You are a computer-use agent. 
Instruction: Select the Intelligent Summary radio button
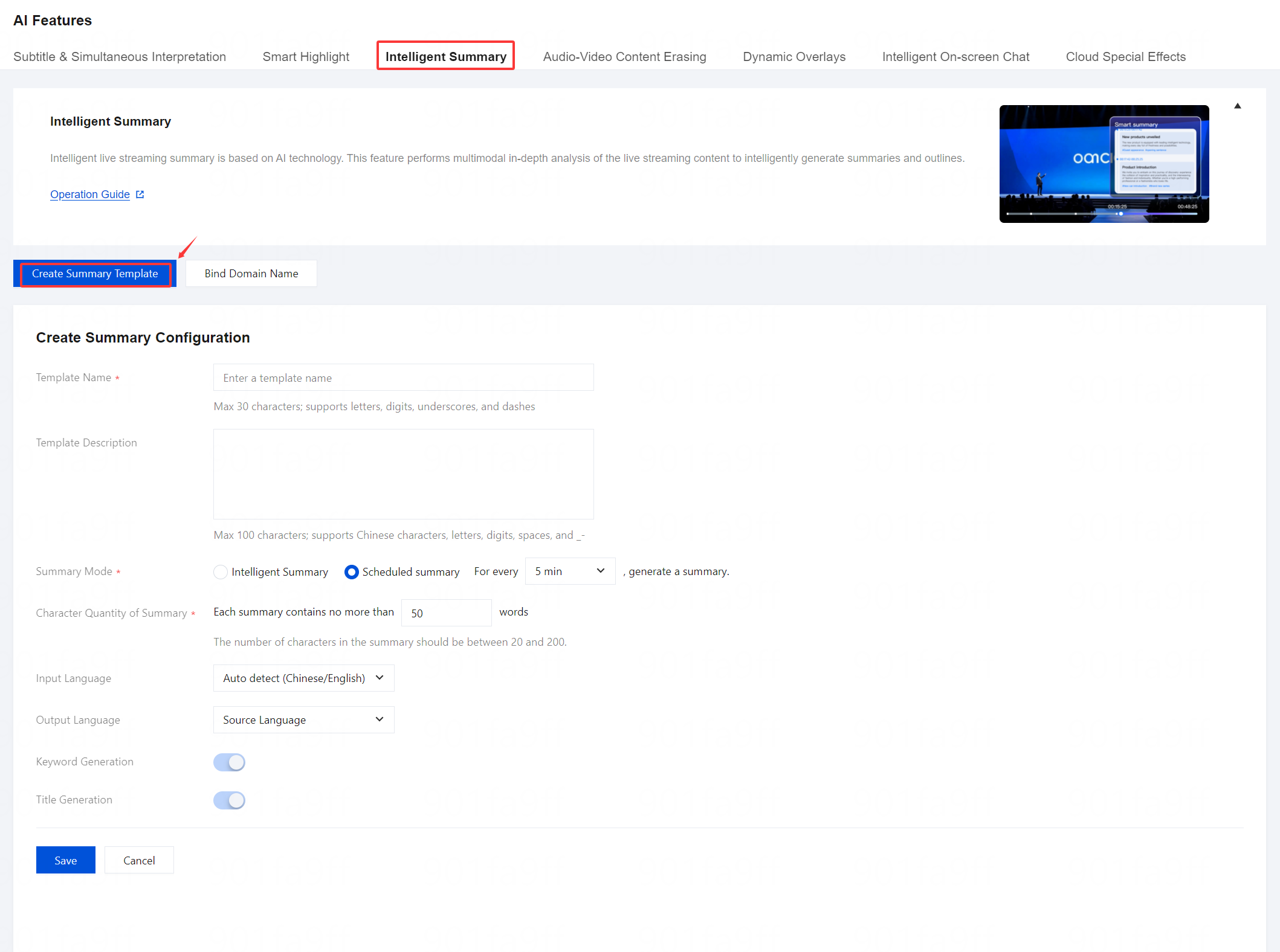tap(221, 571)
